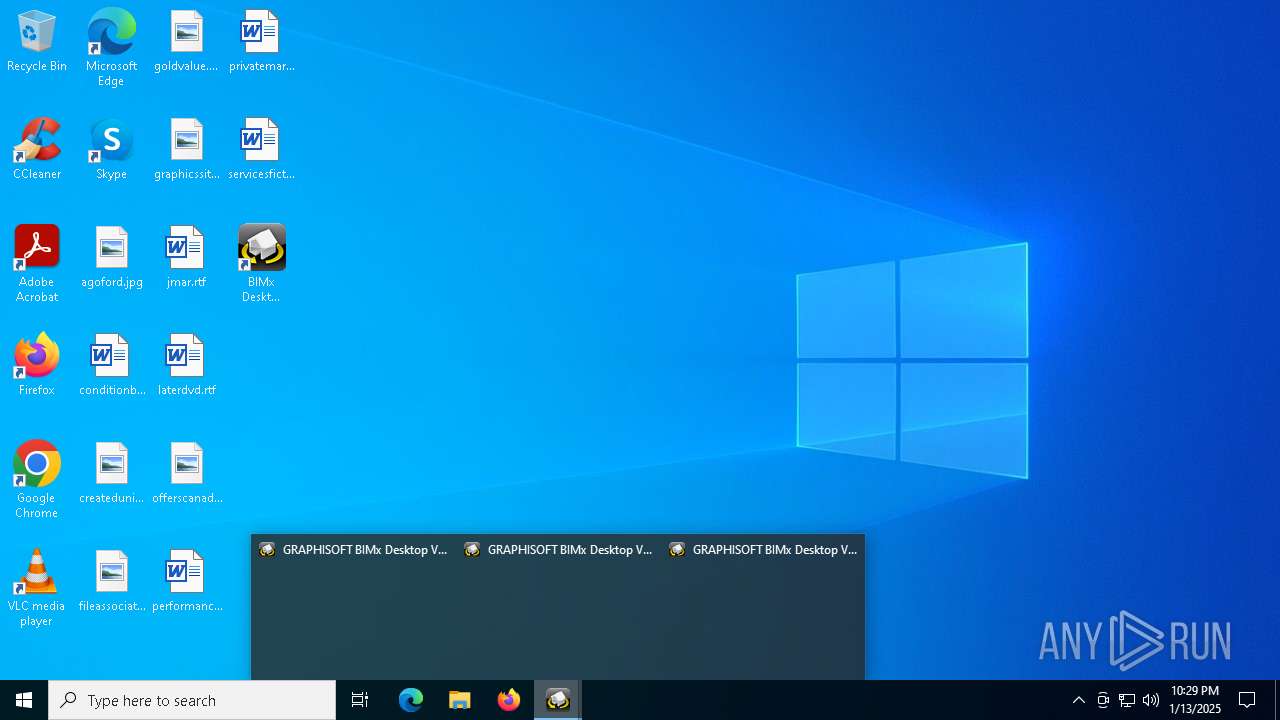Open Skype desktop shortcut

coord(111,149)
